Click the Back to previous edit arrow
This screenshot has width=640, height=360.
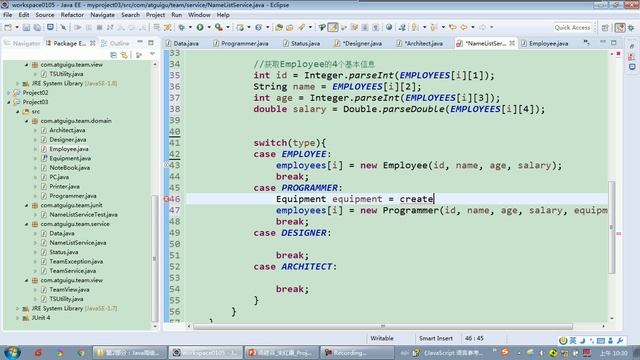coord(453,27)
